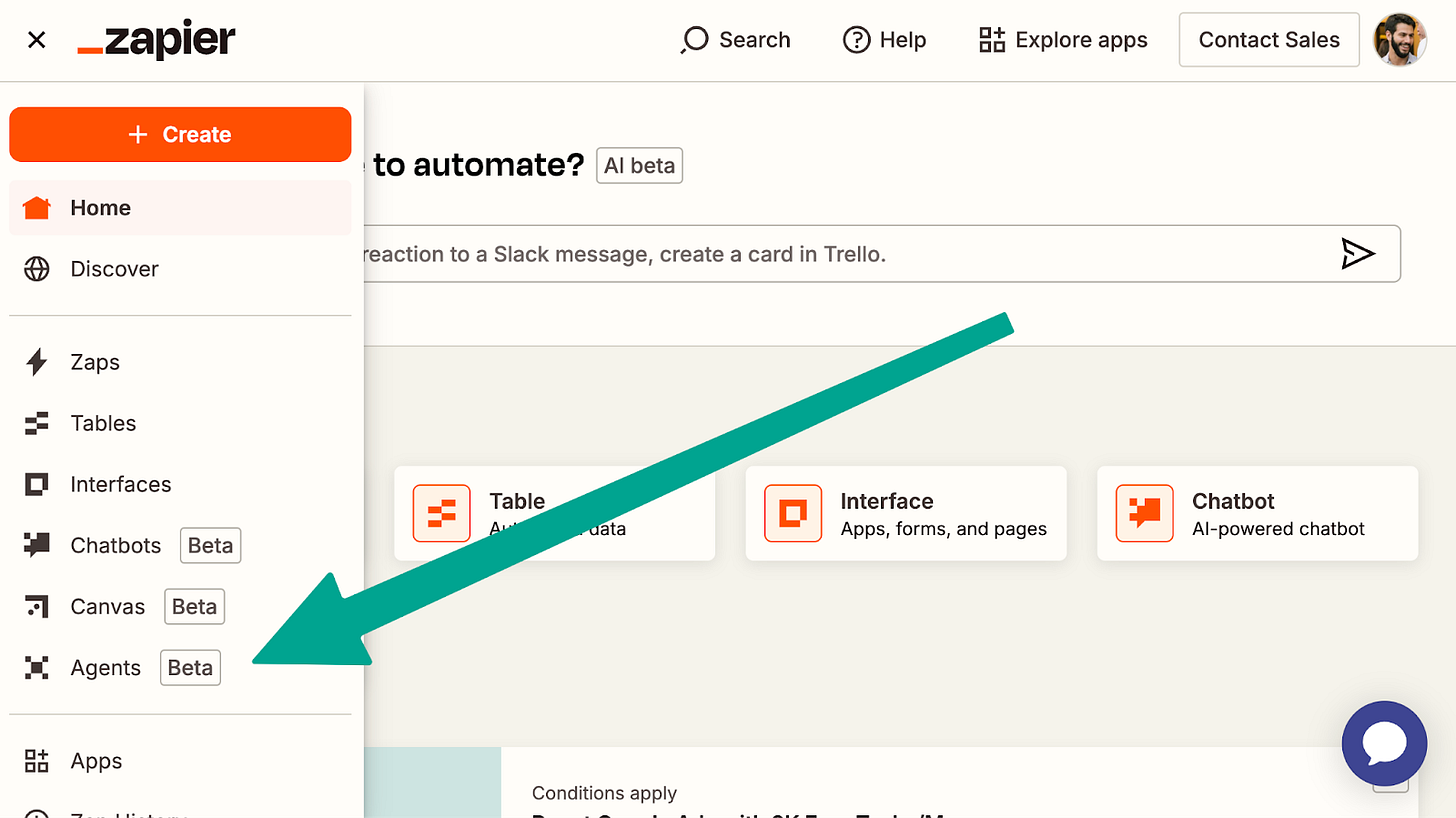Viewport: 1456px width, 818px height.
Task: Click the Beta badge beside Agents
Action: pos(190,667)
